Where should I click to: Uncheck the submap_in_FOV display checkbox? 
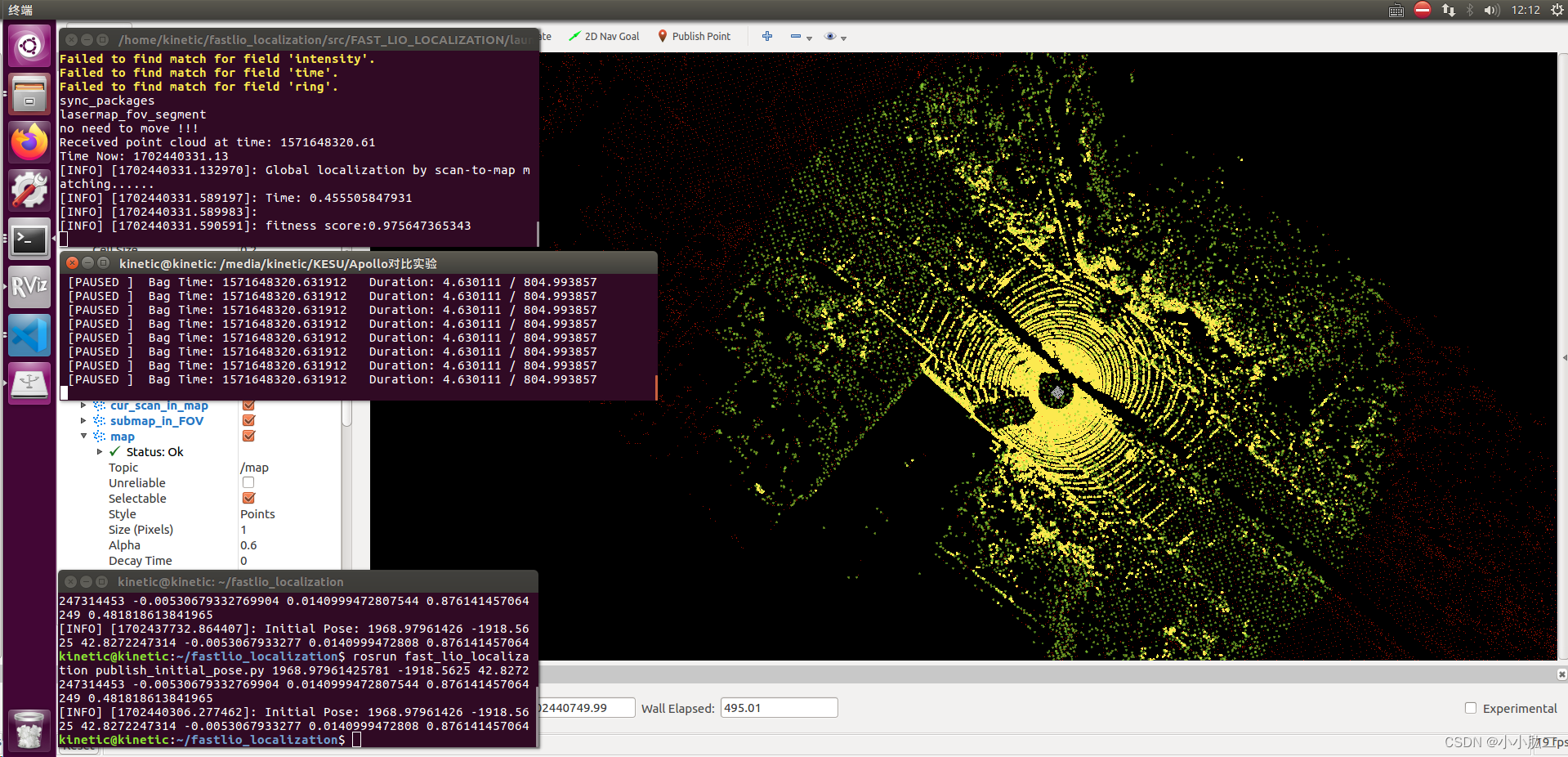pyautogui.click(x=249, y=421)
